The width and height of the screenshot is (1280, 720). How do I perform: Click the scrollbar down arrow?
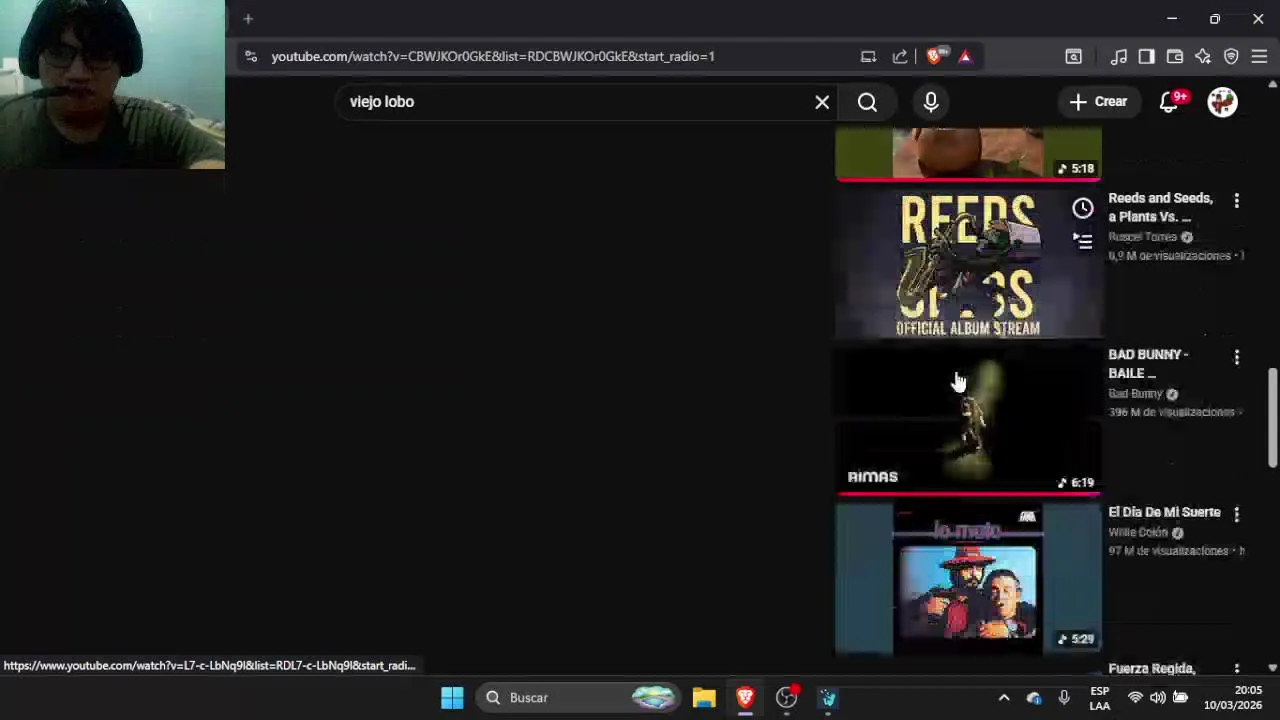click(1272, 667)
